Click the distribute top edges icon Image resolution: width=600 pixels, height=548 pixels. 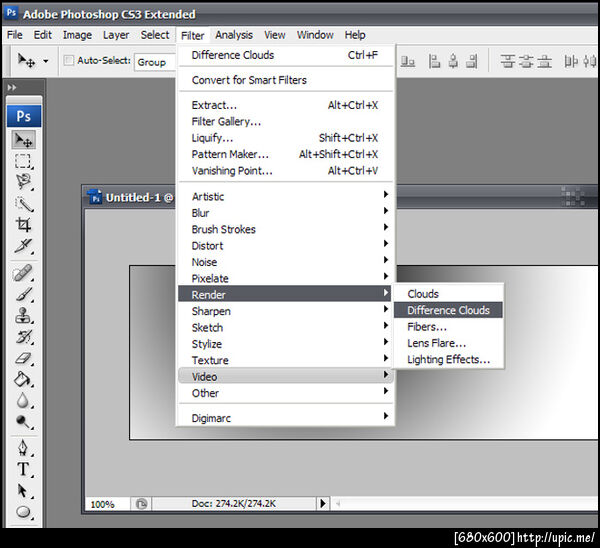pos(508,61)
